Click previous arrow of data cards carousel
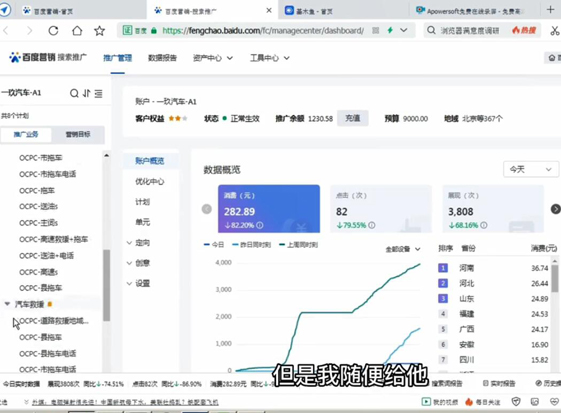561x413 pixels. (x=207, y=209)
